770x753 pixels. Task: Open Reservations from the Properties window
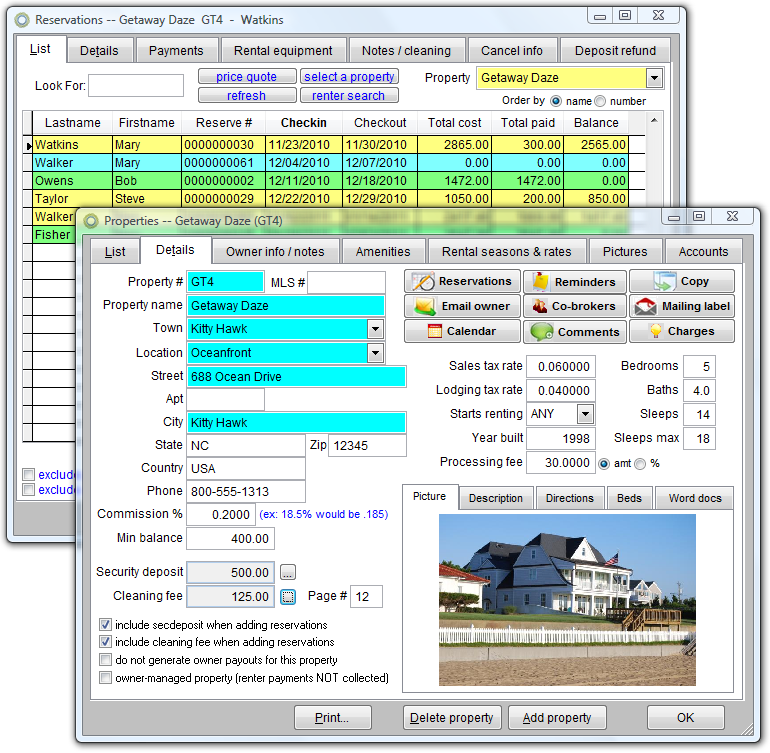pyautogui.click(x=462, y=281)
